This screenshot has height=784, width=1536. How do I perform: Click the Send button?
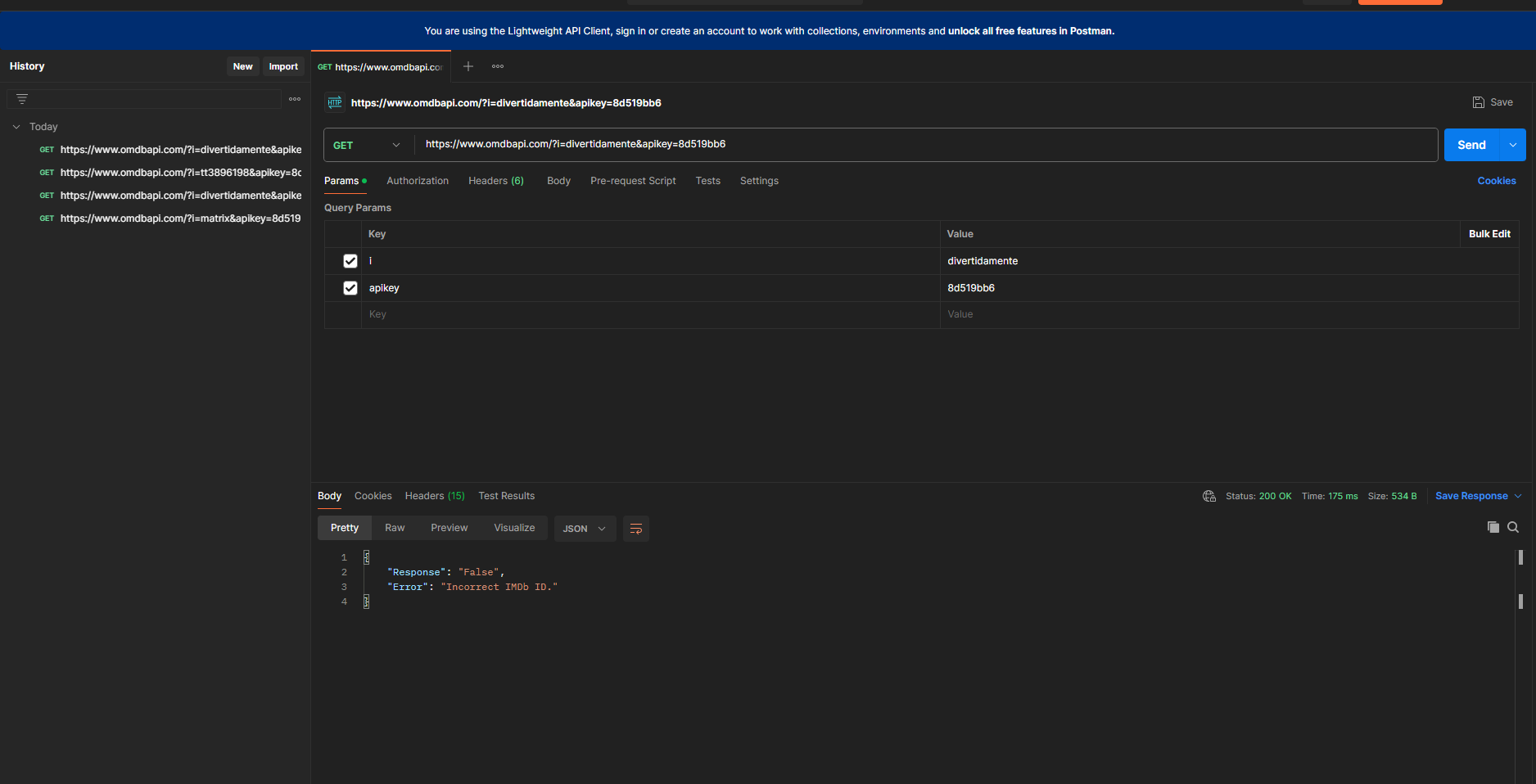[1471, 145]
